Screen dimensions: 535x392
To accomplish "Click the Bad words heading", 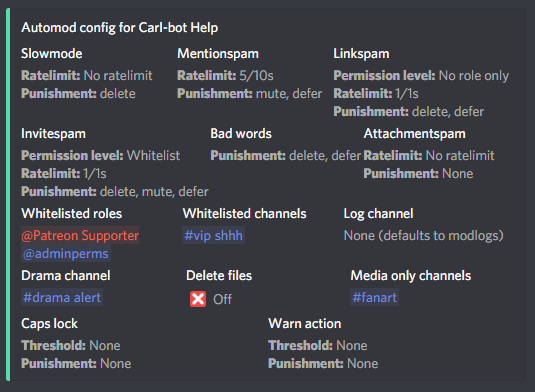I will tap(241, 133).
